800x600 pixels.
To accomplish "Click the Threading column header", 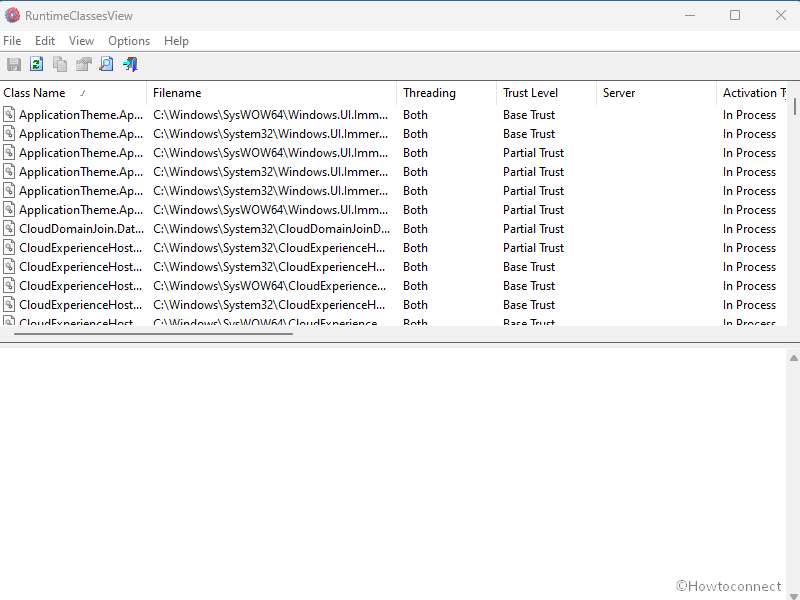I will [429, 93].
